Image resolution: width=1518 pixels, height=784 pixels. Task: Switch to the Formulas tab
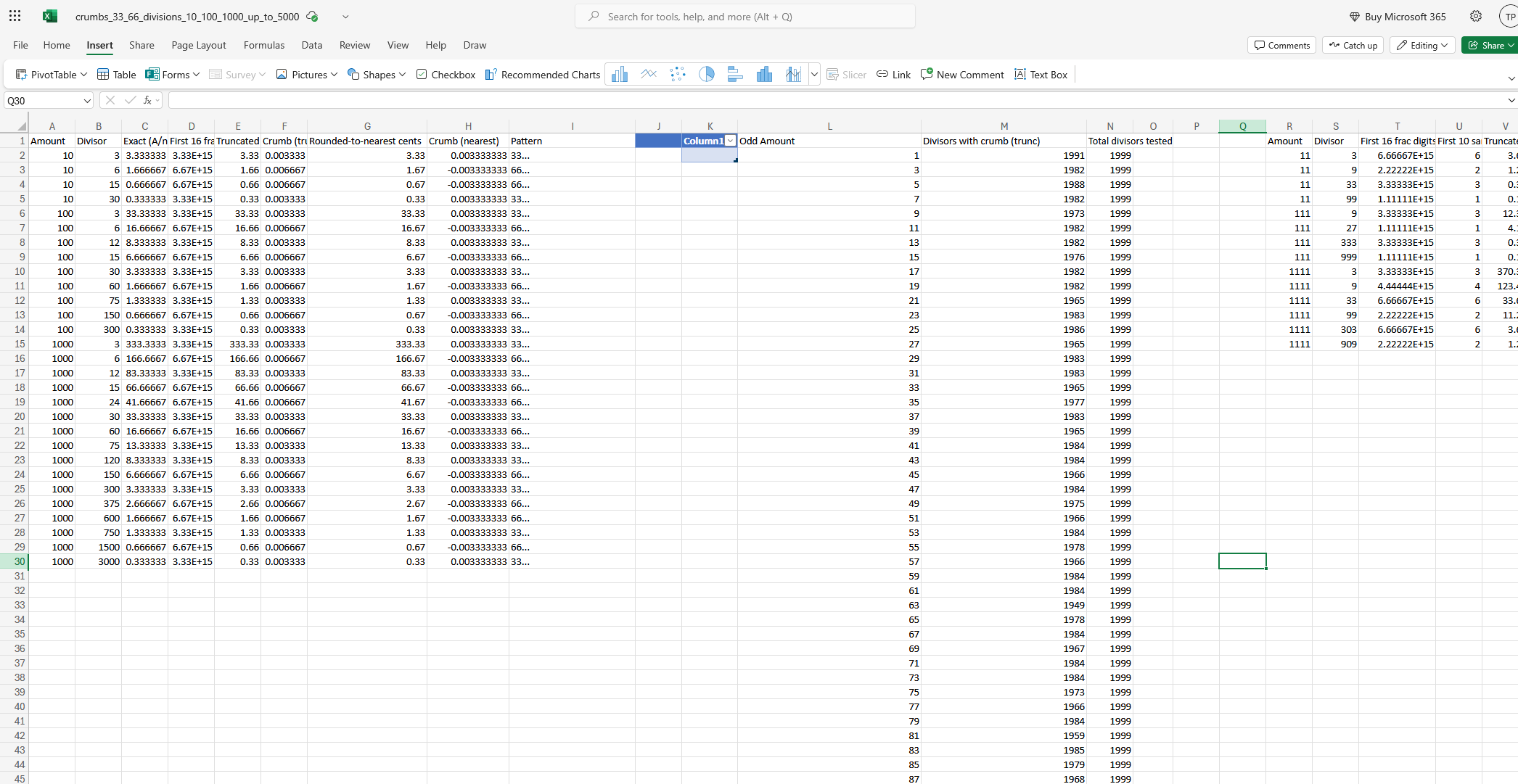(264, 45)
